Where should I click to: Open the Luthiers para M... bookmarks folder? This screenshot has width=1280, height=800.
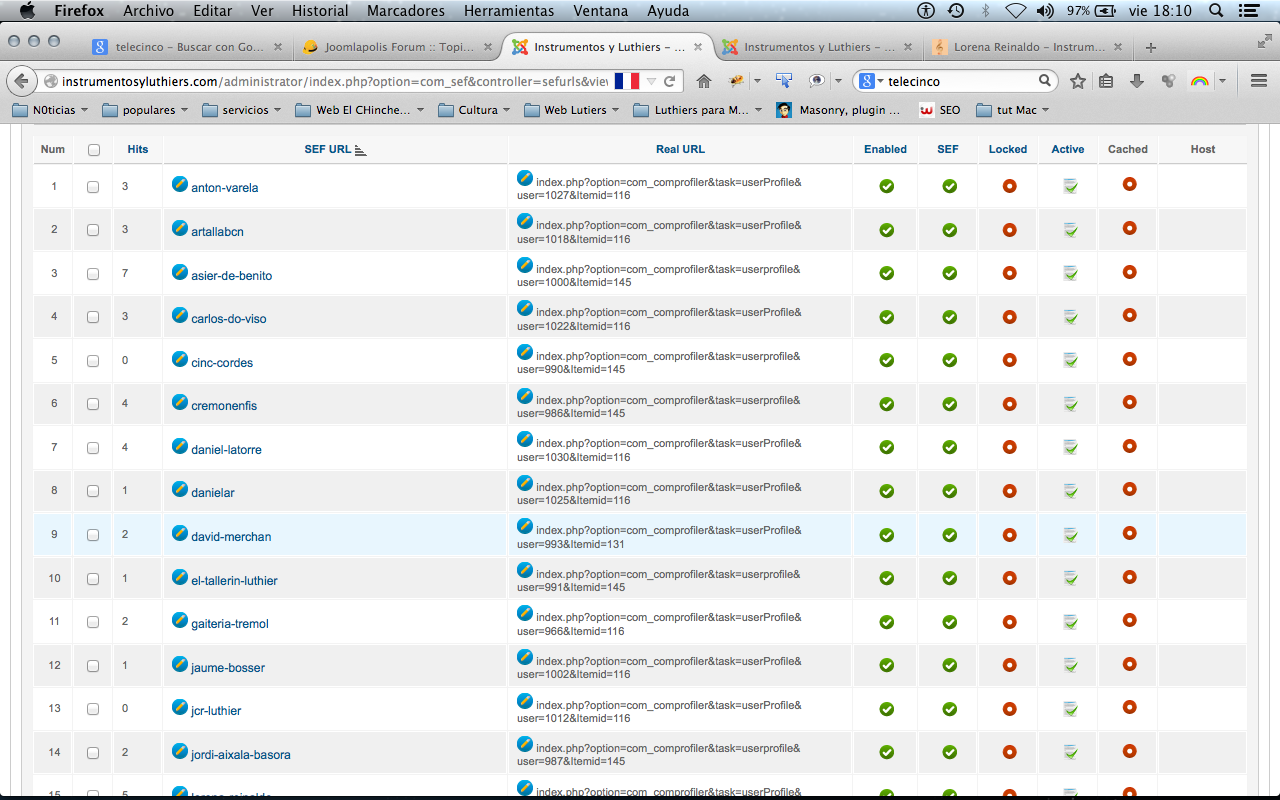tap(699, 110)
